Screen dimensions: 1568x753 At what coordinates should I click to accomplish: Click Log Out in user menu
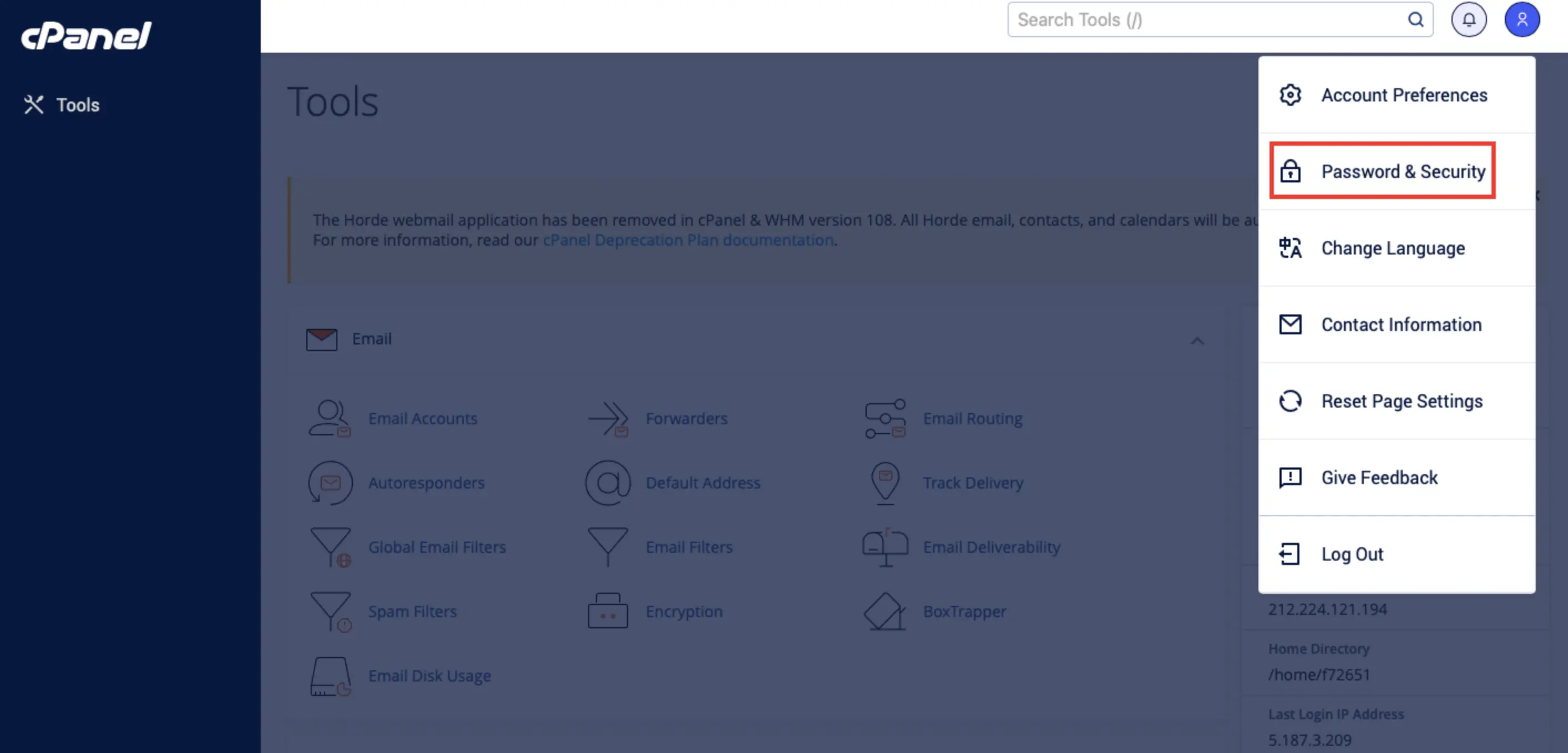(x=1397, y=554)
